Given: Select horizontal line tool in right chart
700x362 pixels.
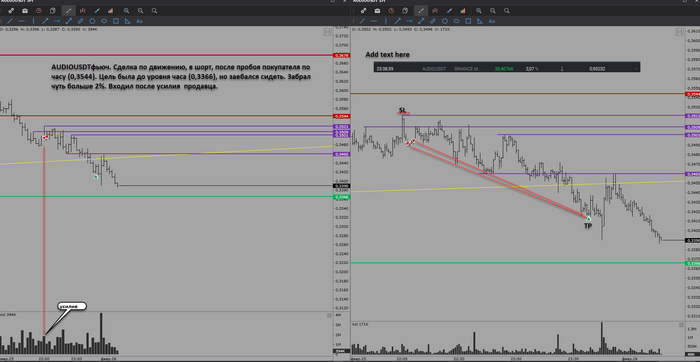Looking at the screenshot, I should pyautogui.click(x=374, y=21).
